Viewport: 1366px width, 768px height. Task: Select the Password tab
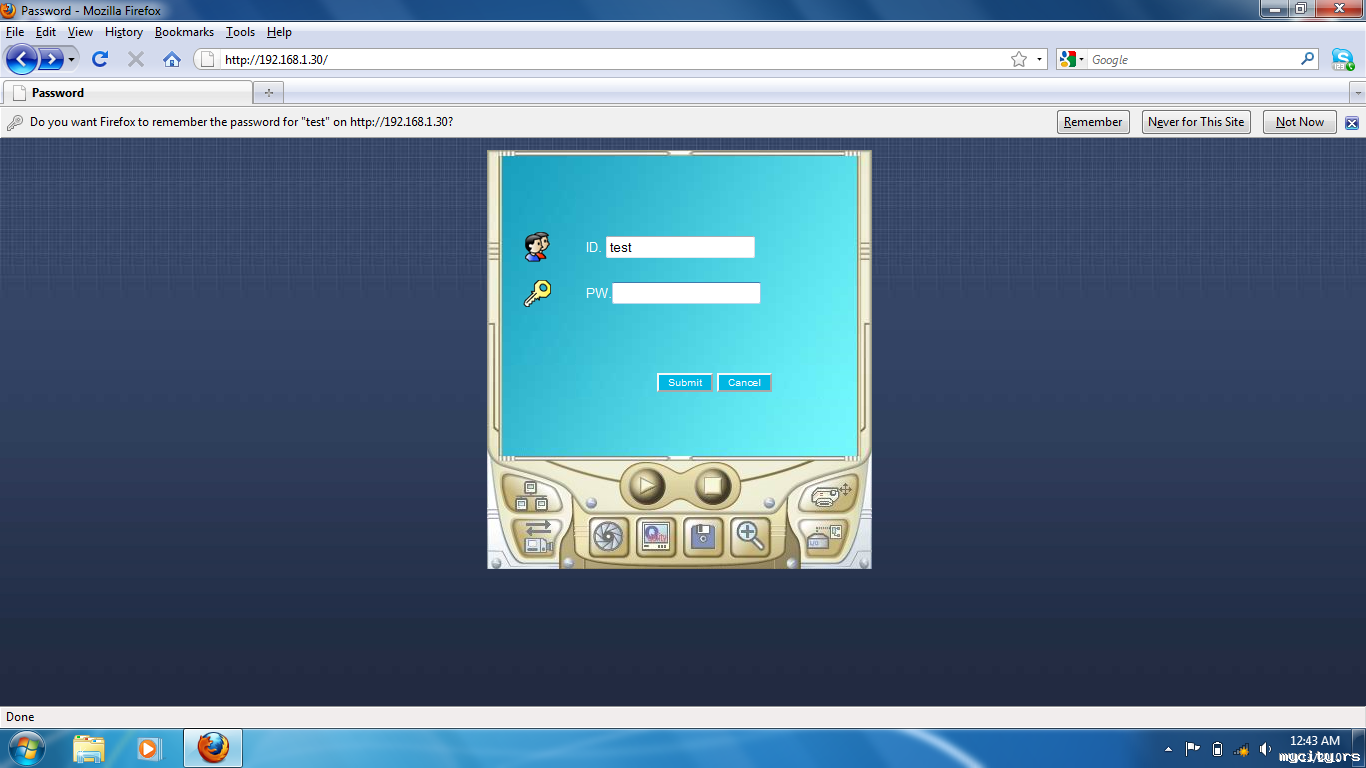point(128,93)
